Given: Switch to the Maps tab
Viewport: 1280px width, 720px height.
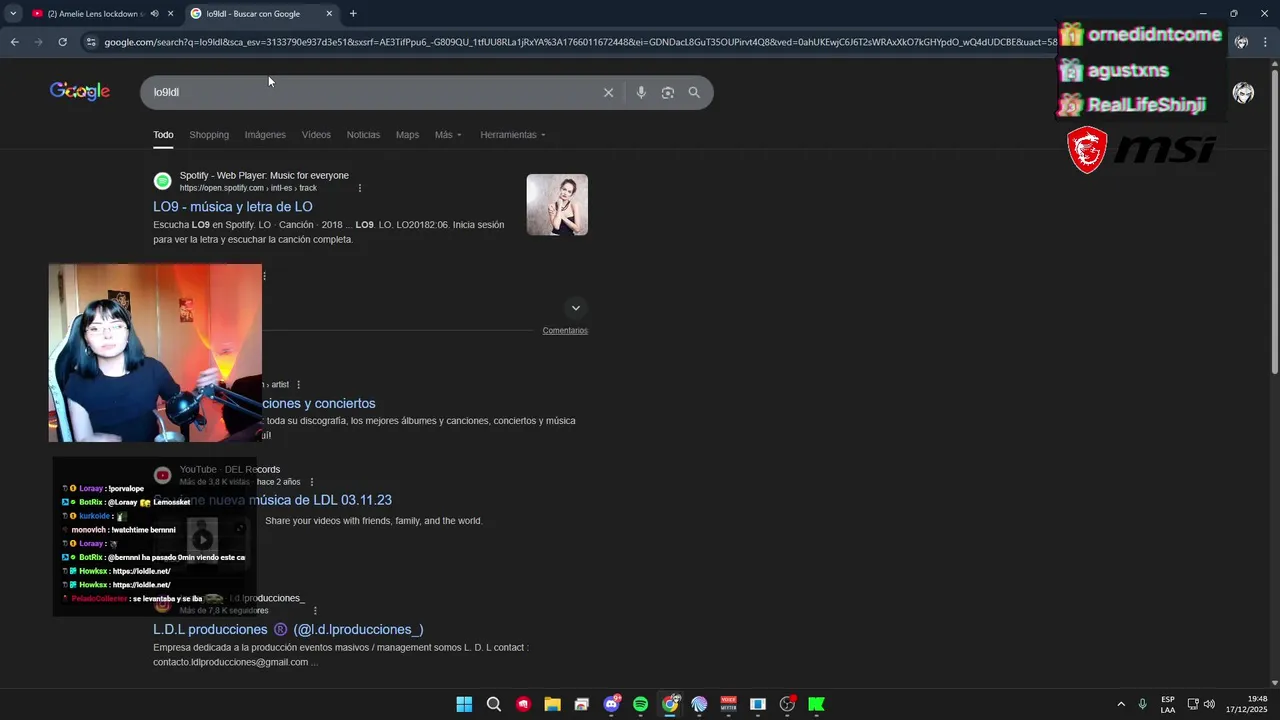Looking at the screenshot, I should point(407,135).
